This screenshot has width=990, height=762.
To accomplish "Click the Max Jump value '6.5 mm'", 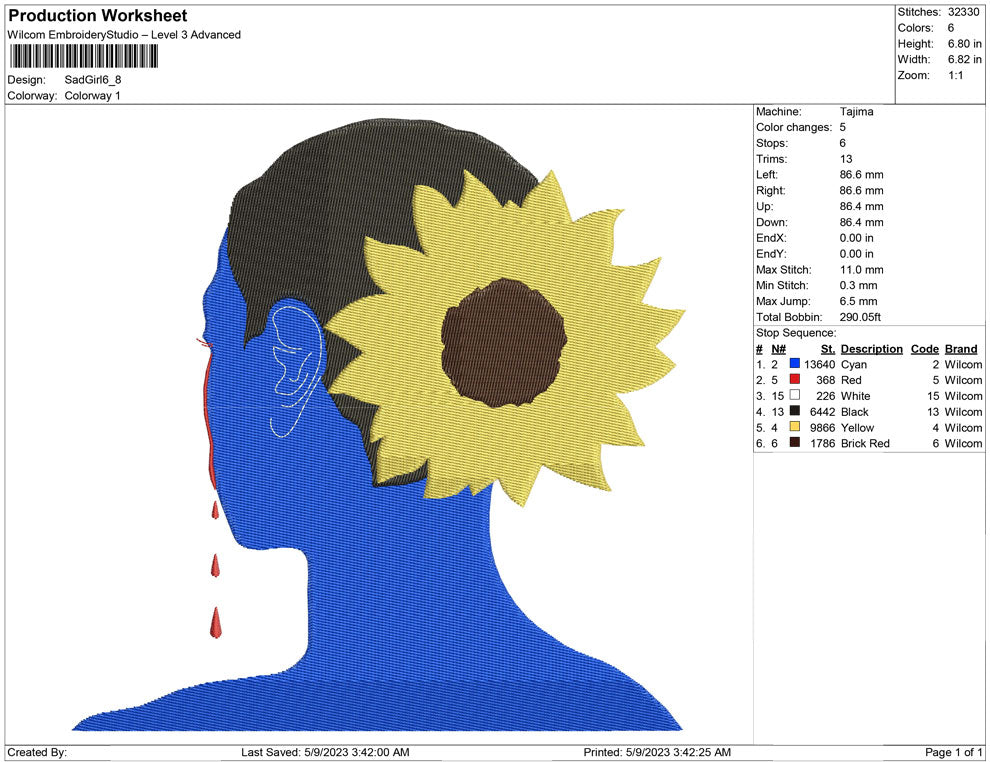I will click(859, 301).
